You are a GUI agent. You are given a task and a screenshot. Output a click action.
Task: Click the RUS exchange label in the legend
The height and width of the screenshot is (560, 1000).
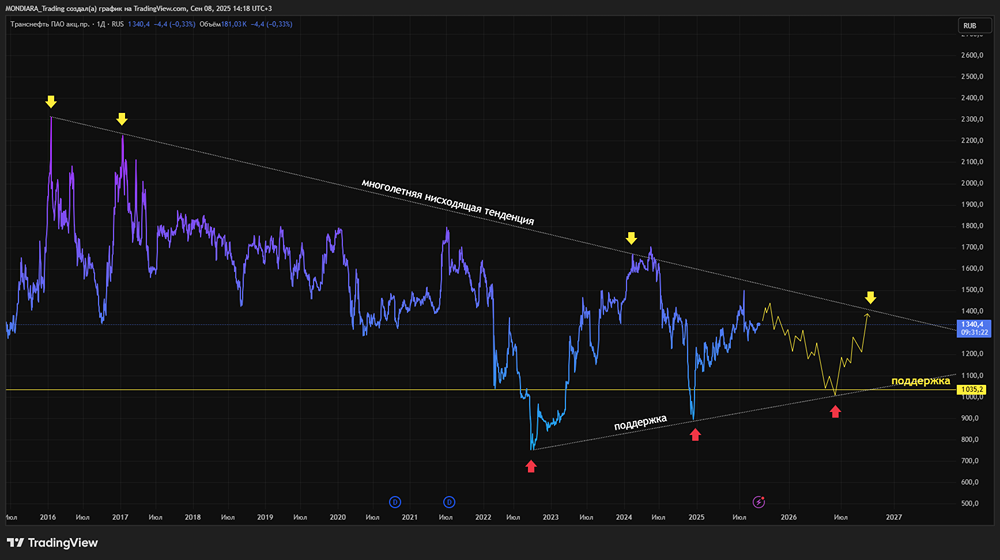pyautogui.click(x=117, y=24)
